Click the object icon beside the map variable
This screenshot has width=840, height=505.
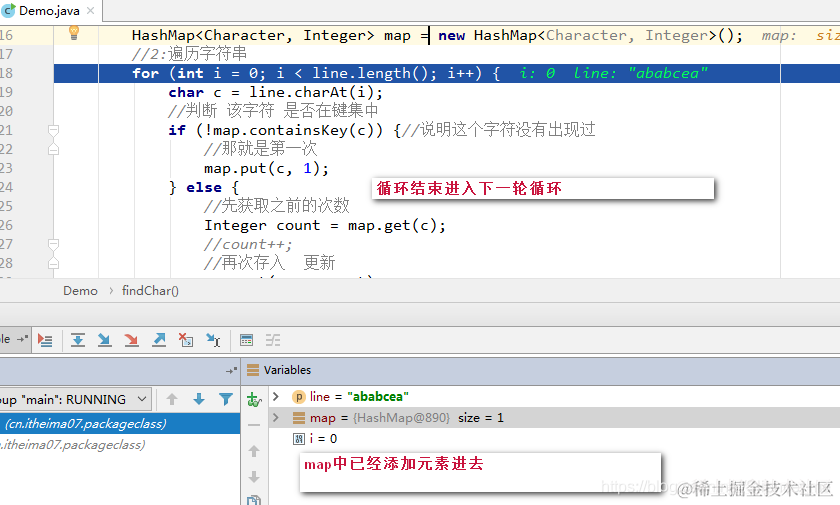click(x=299, y=418)
